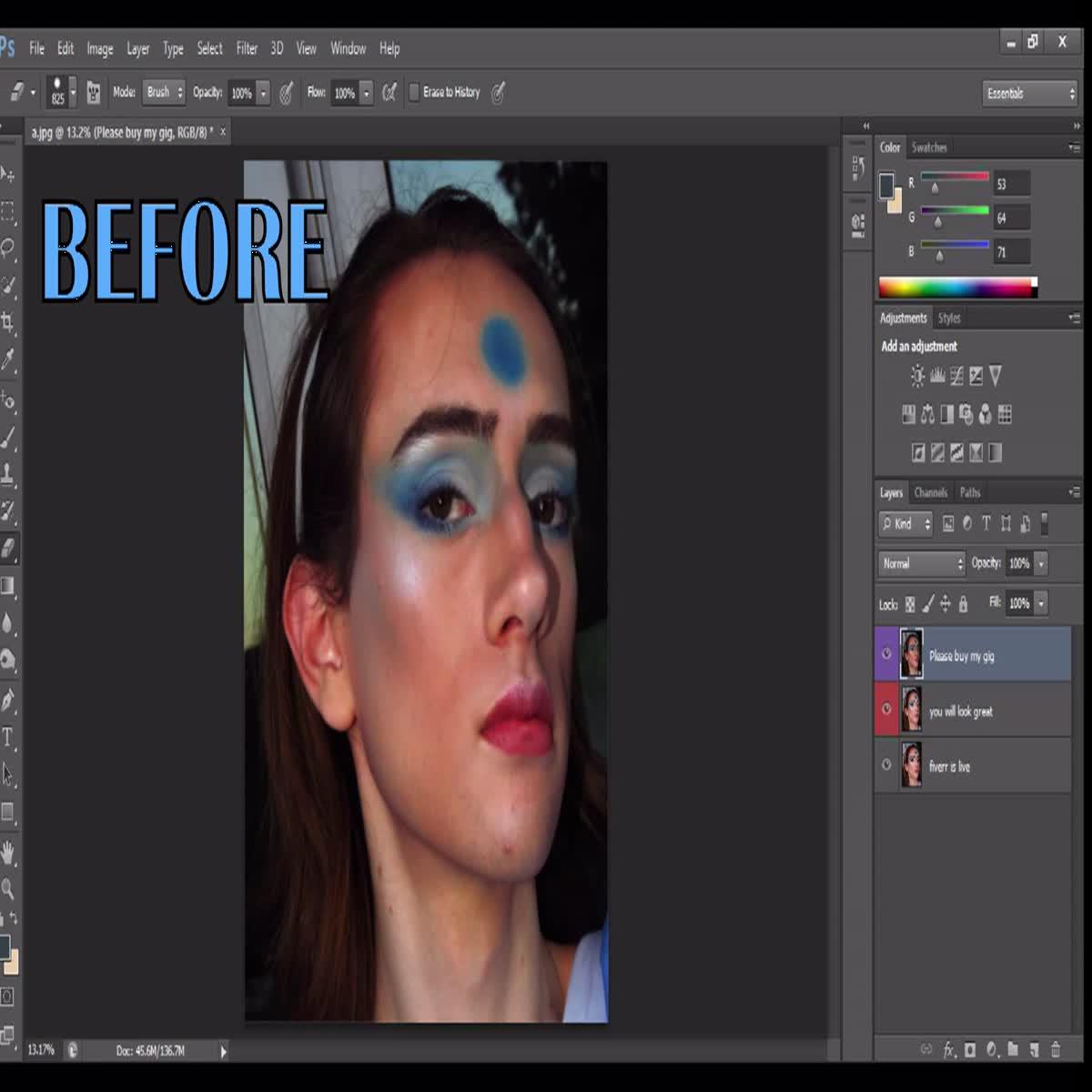Image resolution: width=1092 pixels, height=1092 pixels.
Task: Open the Essentials workspace dropdown
Action: [x=1028, y=93]
